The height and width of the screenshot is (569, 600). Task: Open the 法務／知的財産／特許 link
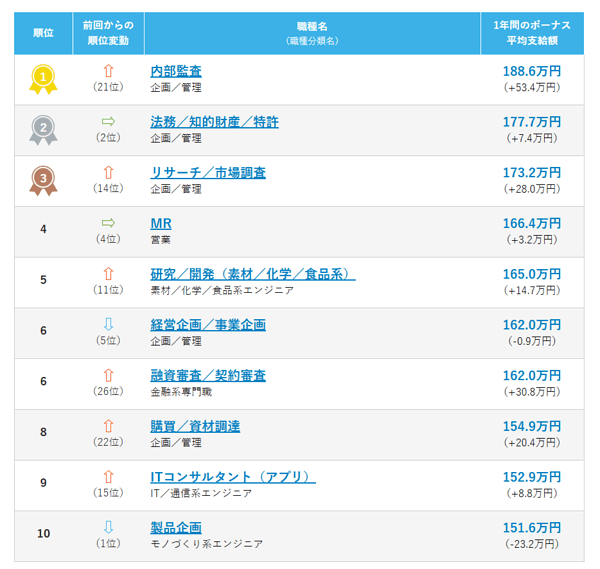pos(214,122)
